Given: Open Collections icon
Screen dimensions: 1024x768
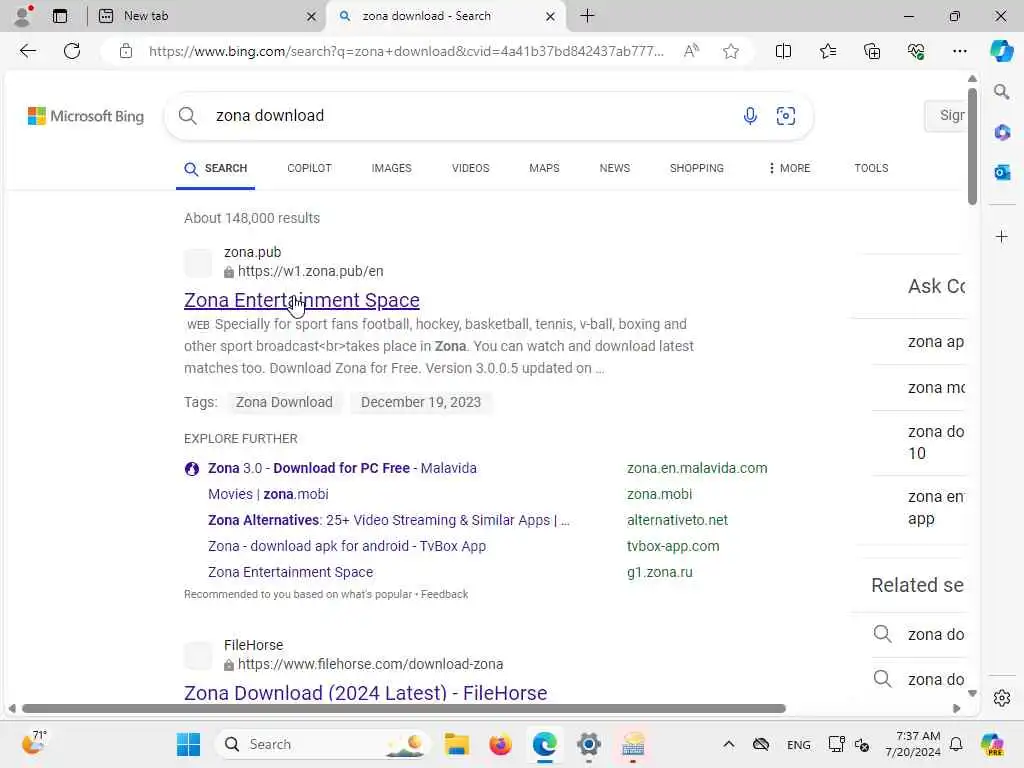Looking at the screenshot, I should point(872,51).
